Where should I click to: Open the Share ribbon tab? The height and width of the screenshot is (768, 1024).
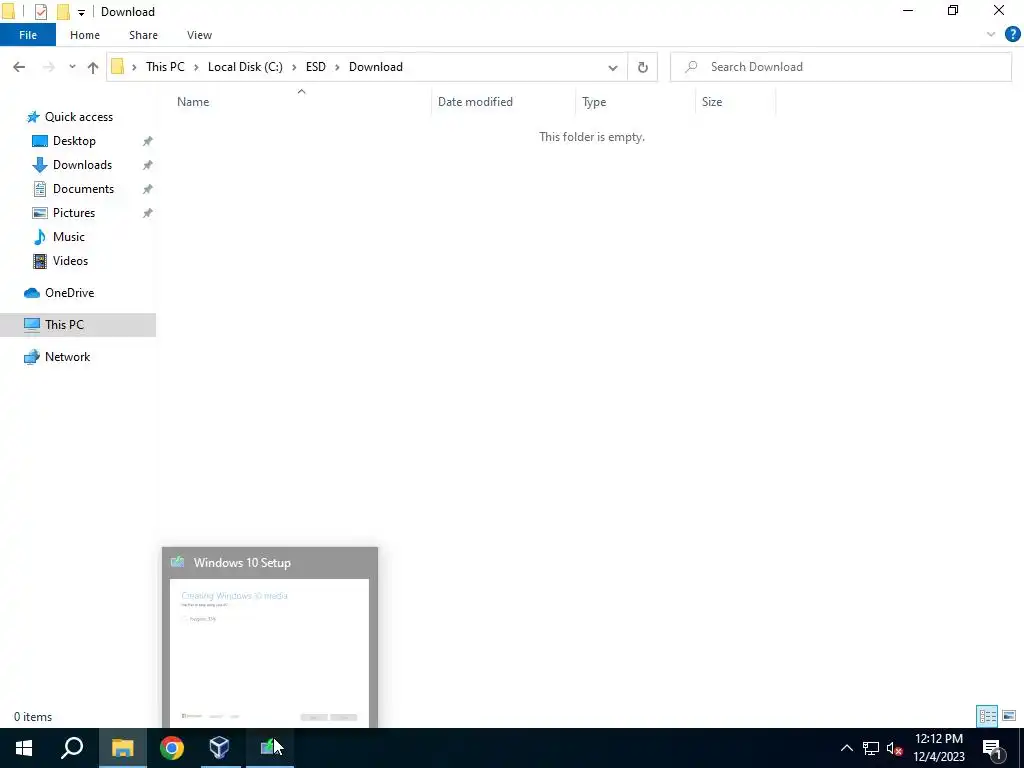(143, 35)
